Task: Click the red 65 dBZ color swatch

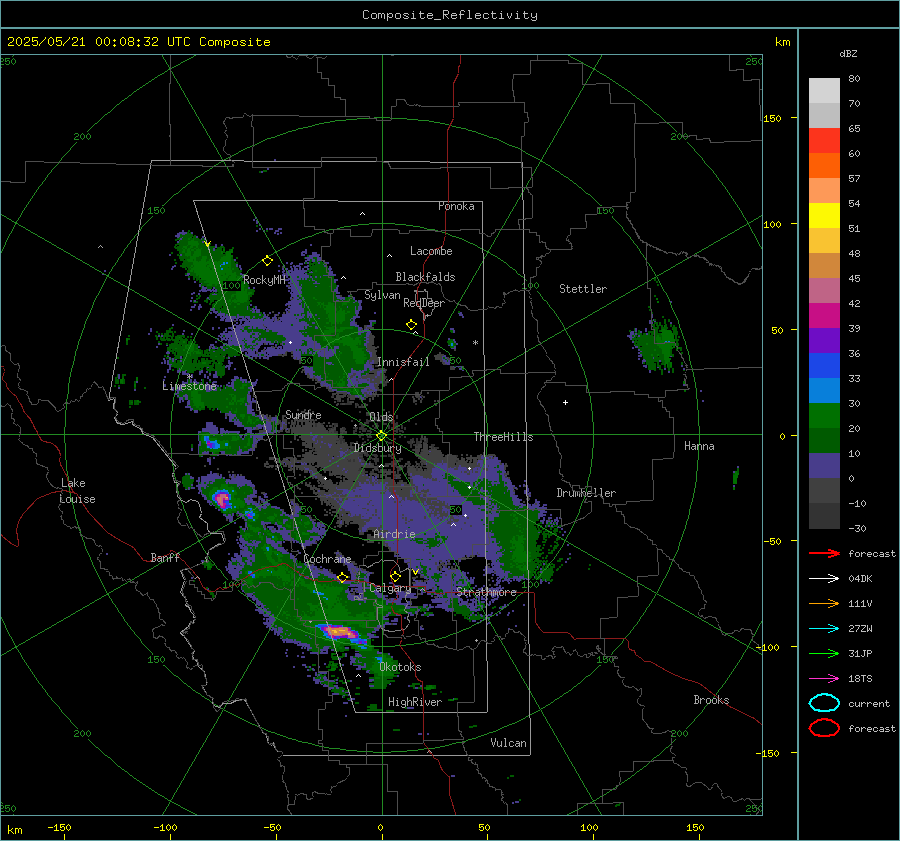Action: (x=824, y=140)
